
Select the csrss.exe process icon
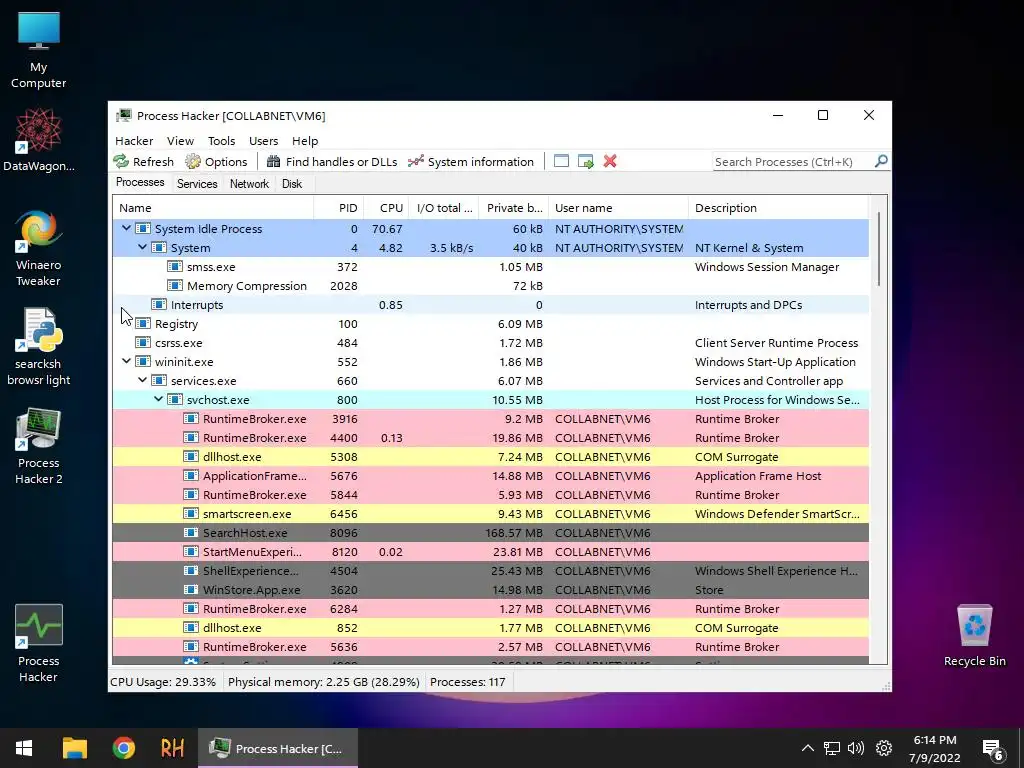[x=142, y=342]
